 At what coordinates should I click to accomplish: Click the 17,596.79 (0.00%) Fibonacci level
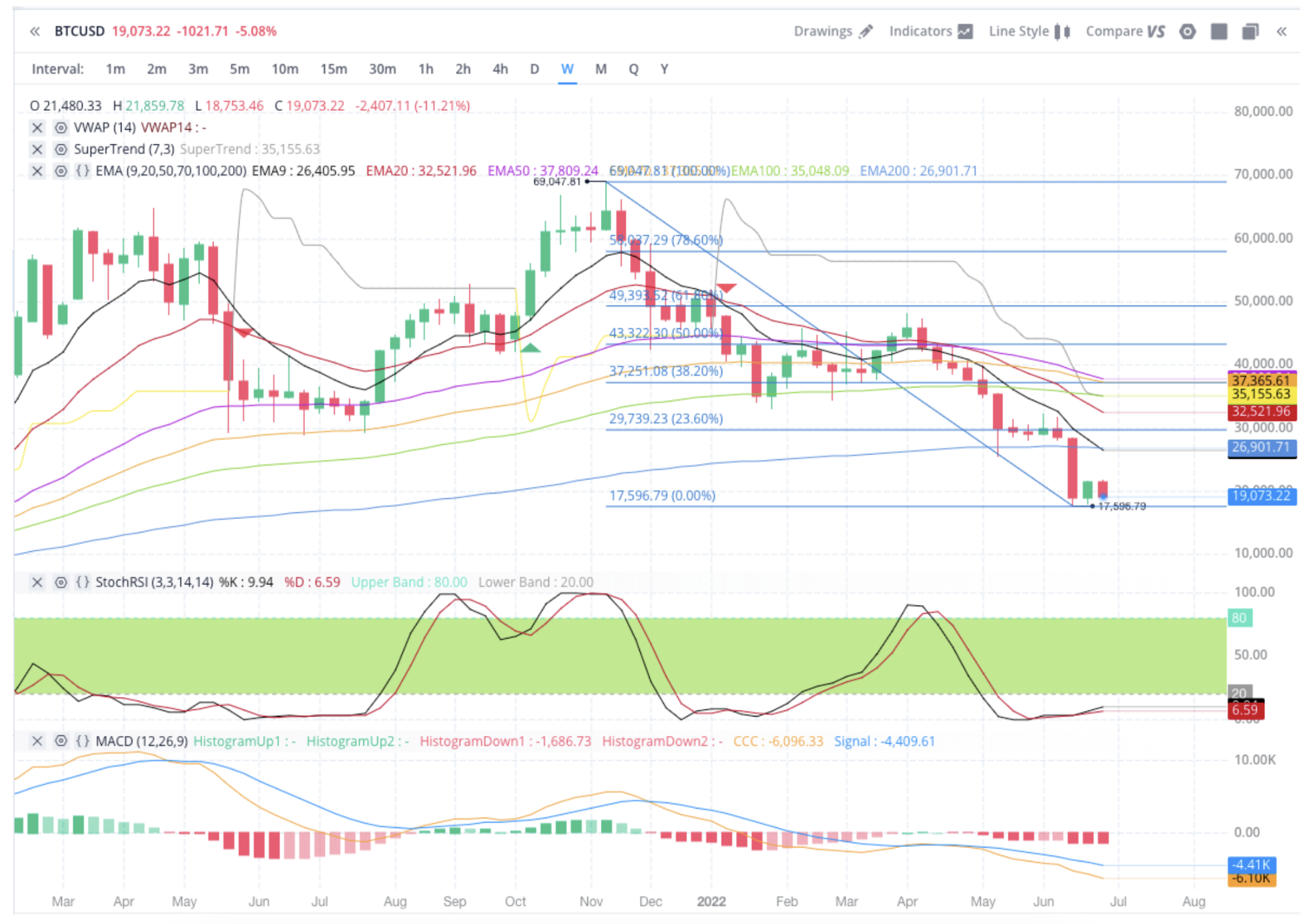click(x=662, y=495)
